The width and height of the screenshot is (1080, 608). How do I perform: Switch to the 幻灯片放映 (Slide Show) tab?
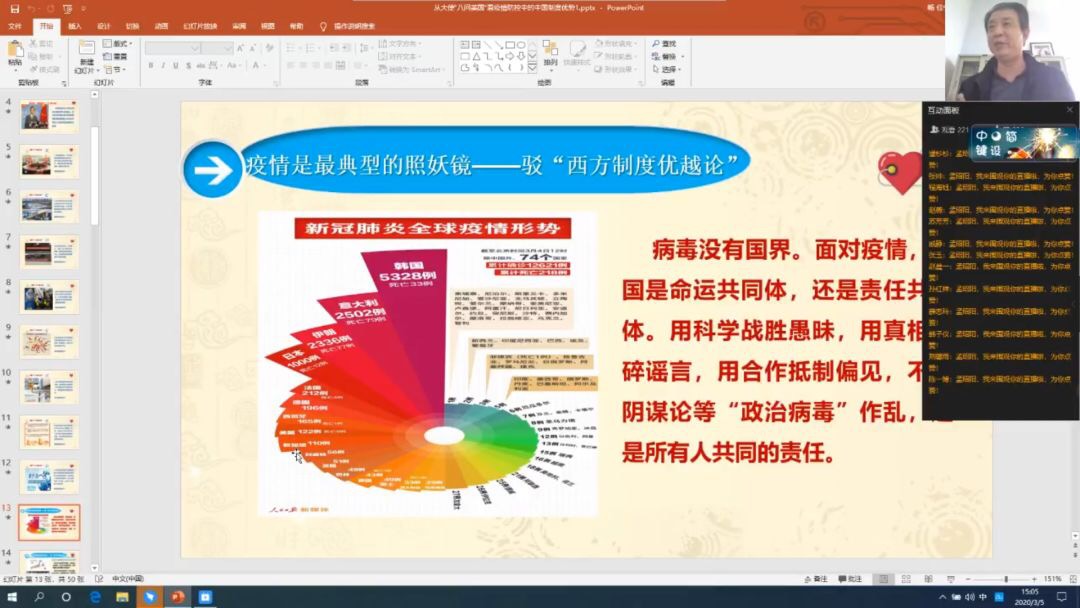click(197, 26)
